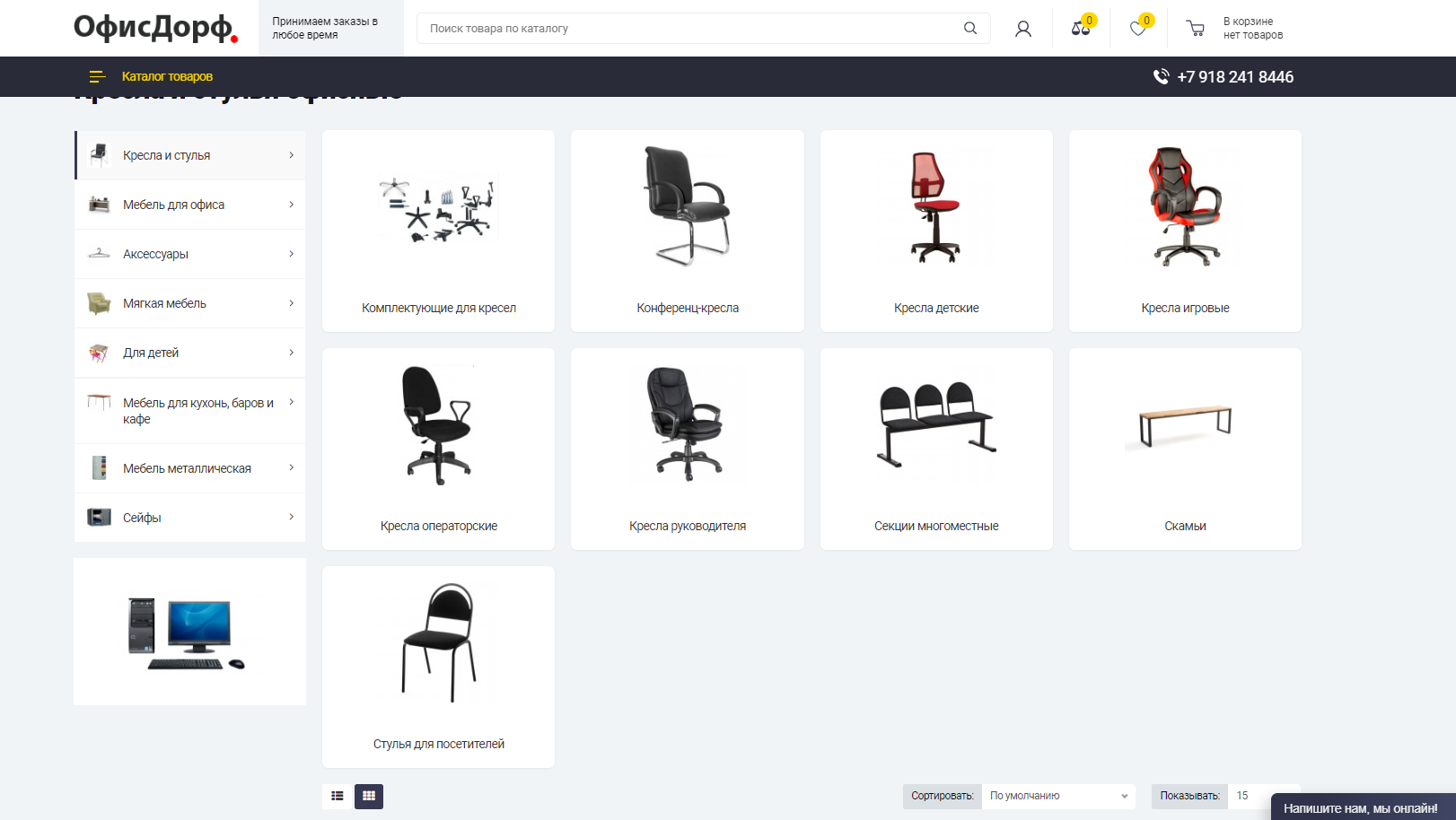Image resolution: width=1456 pixels, height=820 pixels.
Task: Select Мебель металлическая menu item
Action: tap(188, 468)
